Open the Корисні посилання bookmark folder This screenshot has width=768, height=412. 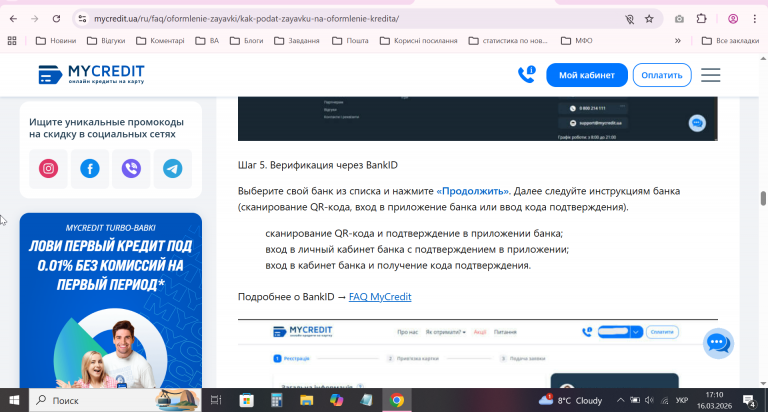pos(419,41)
